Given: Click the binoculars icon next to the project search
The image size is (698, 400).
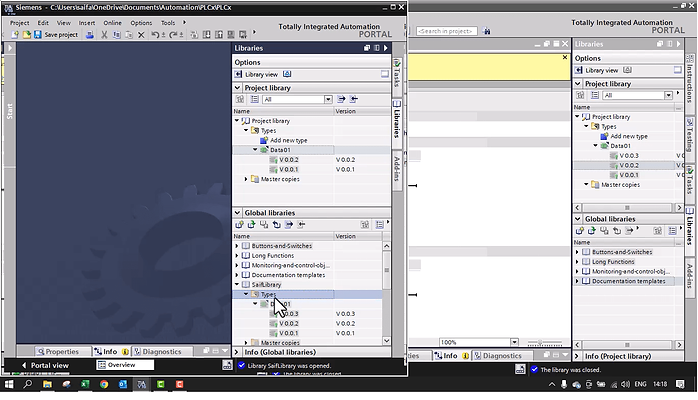Looking at the screenshot, I should pyautogui.click(x=487, y=31).
